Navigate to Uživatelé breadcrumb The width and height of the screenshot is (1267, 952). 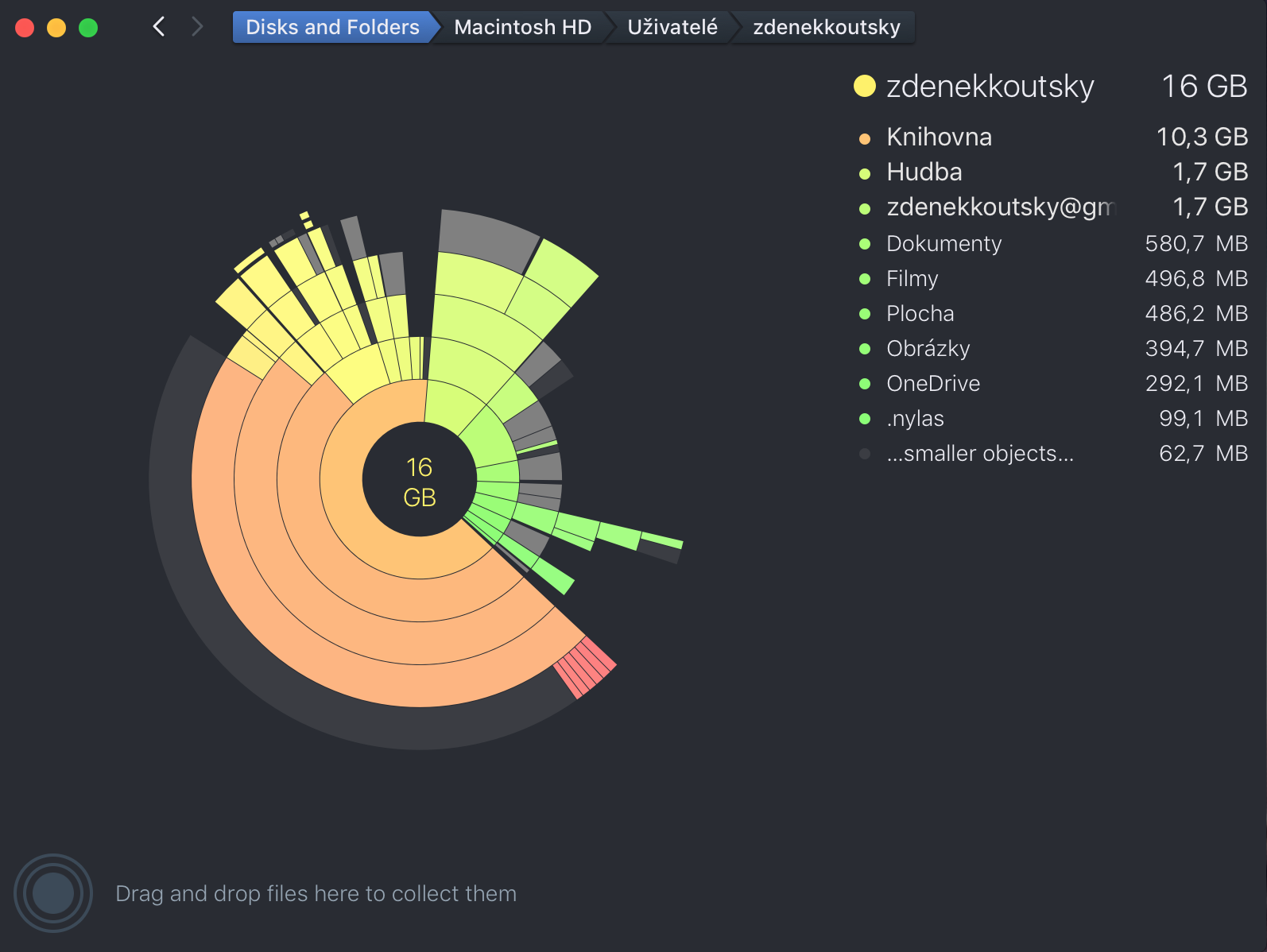tap(672, 27)
